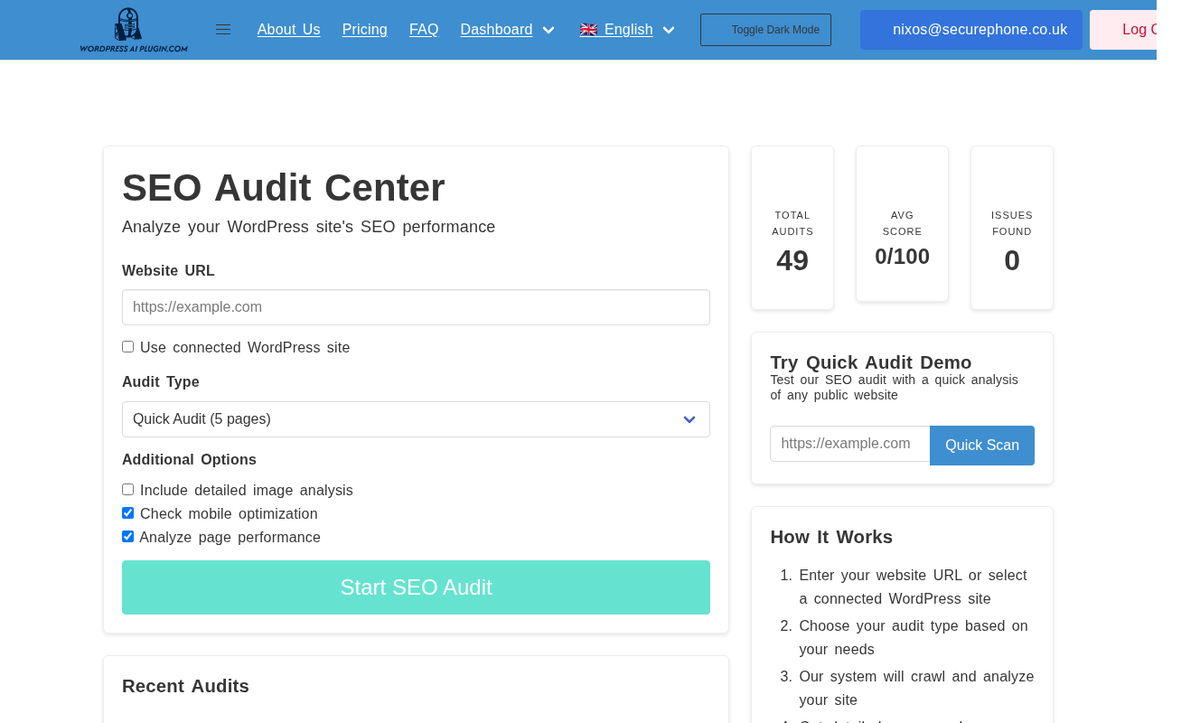The height and width of the screenshot is (723, 1200).
Task: Open the hamburger menu
Action: point(222,29)
